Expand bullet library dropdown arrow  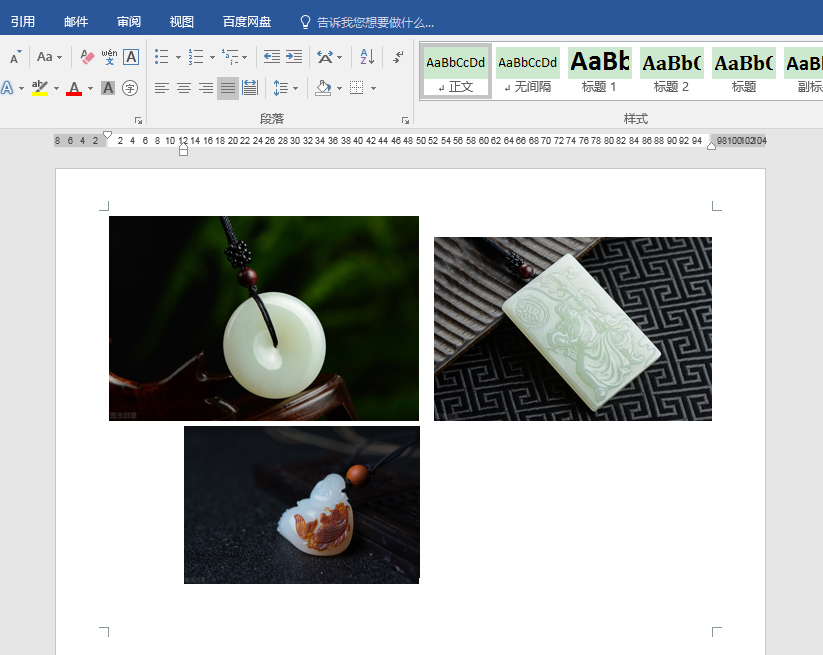click(x=178, y=57)
